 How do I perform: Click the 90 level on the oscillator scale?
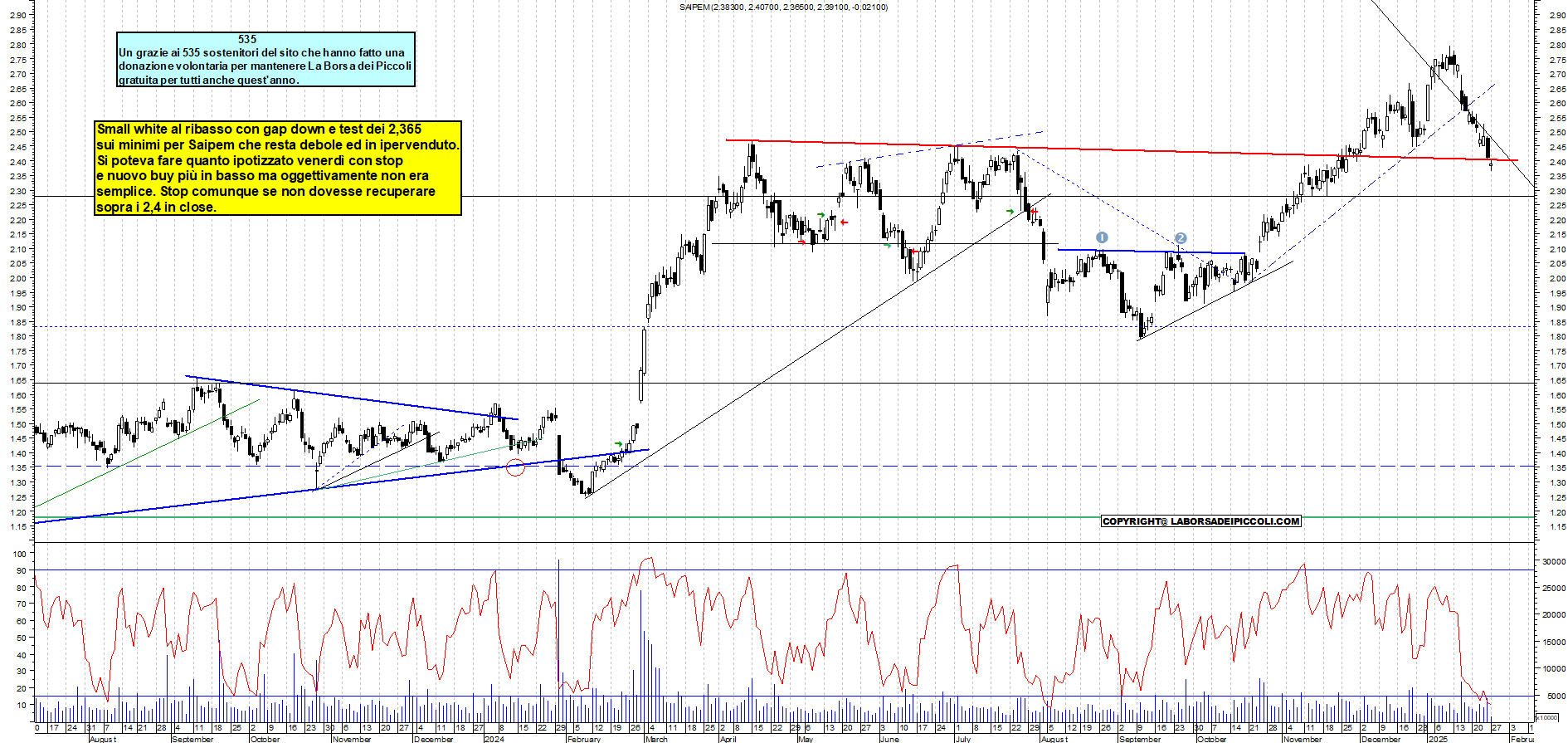(x=20, y=570)
